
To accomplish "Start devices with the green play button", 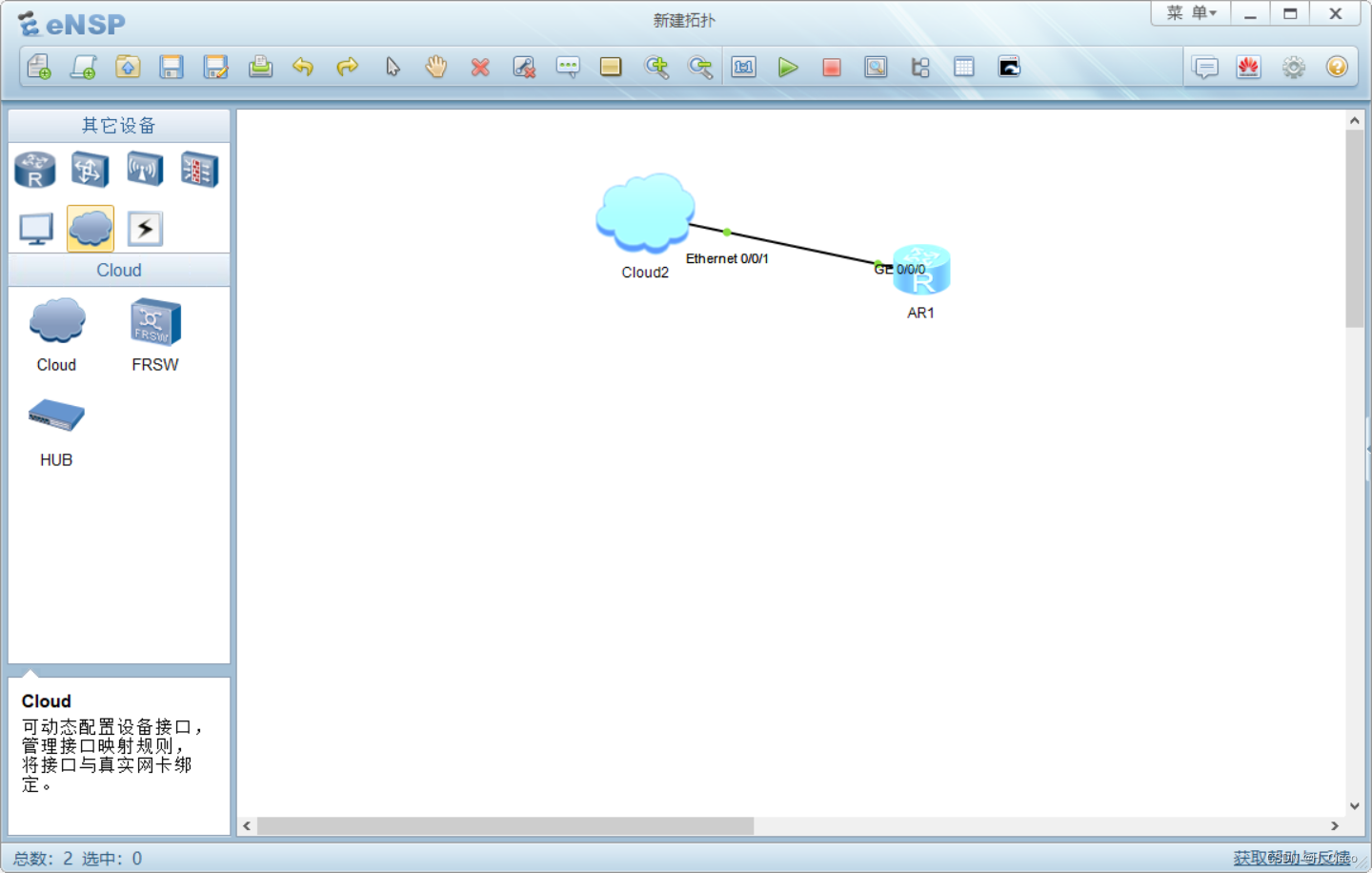I will 788,67.
